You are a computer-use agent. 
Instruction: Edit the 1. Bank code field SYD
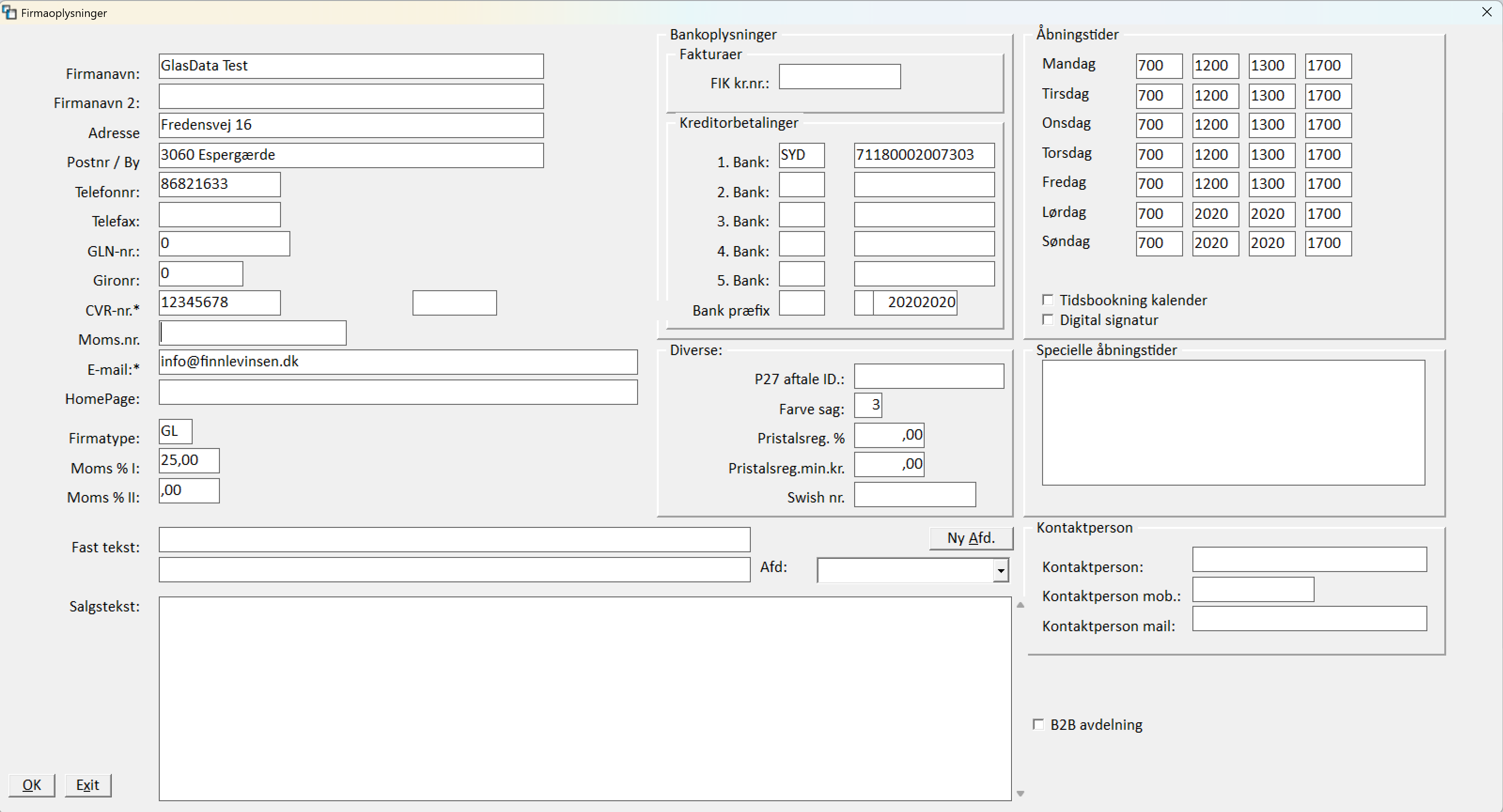click(802, 155)
